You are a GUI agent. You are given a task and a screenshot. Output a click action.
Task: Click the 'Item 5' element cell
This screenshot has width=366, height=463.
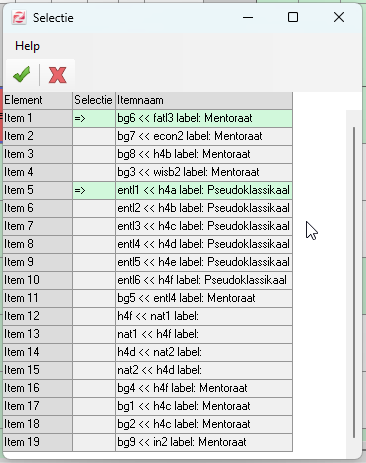(x=38, y=190)
